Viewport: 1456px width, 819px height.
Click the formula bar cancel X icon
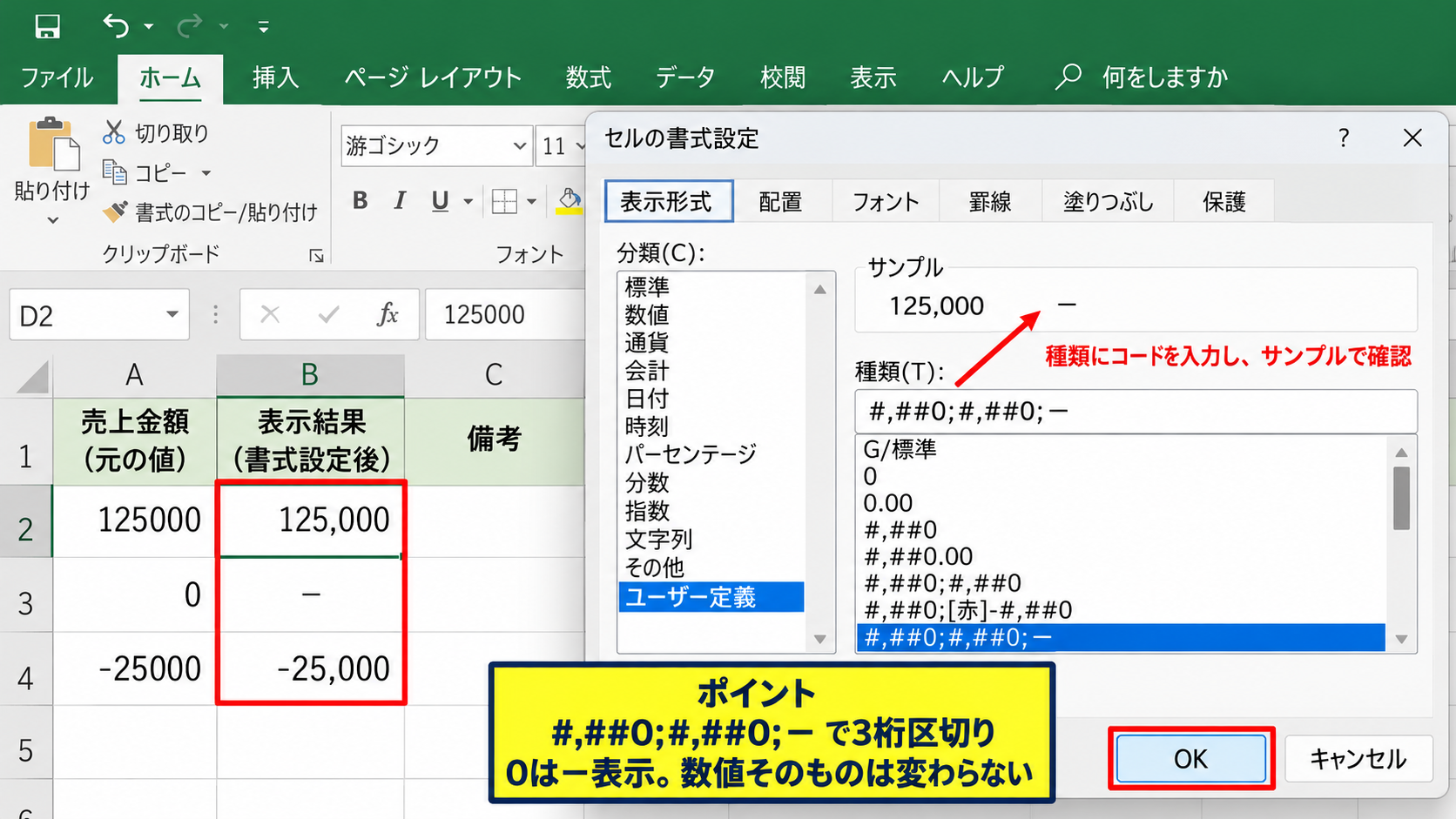270,314
